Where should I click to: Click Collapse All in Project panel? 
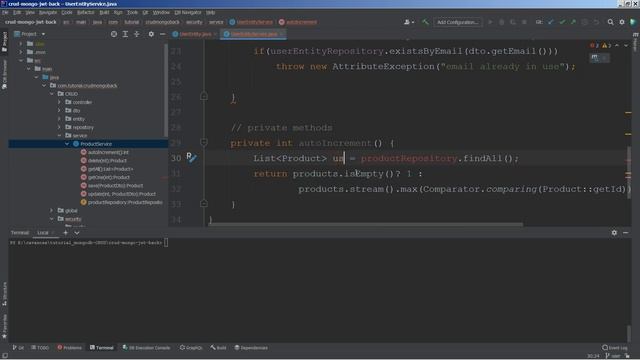click(137, 34)
